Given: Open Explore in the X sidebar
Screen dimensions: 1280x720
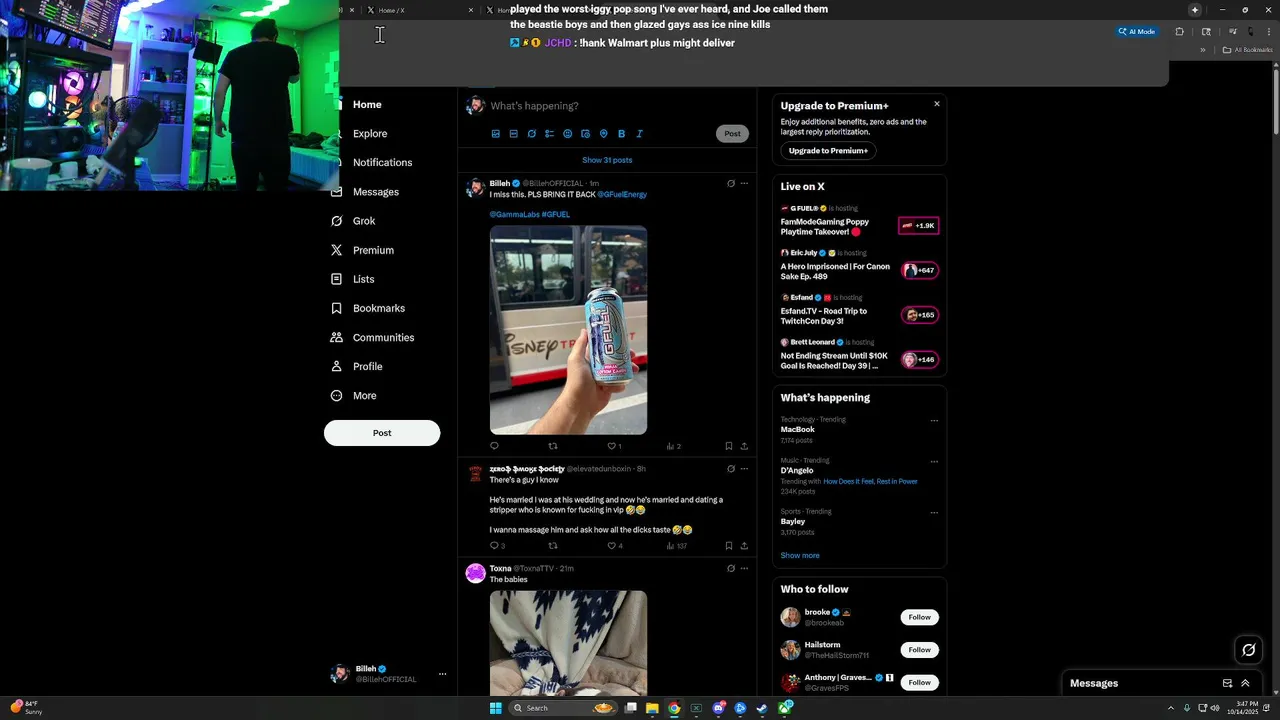Looking at the screenshot, I should (369, 134).
